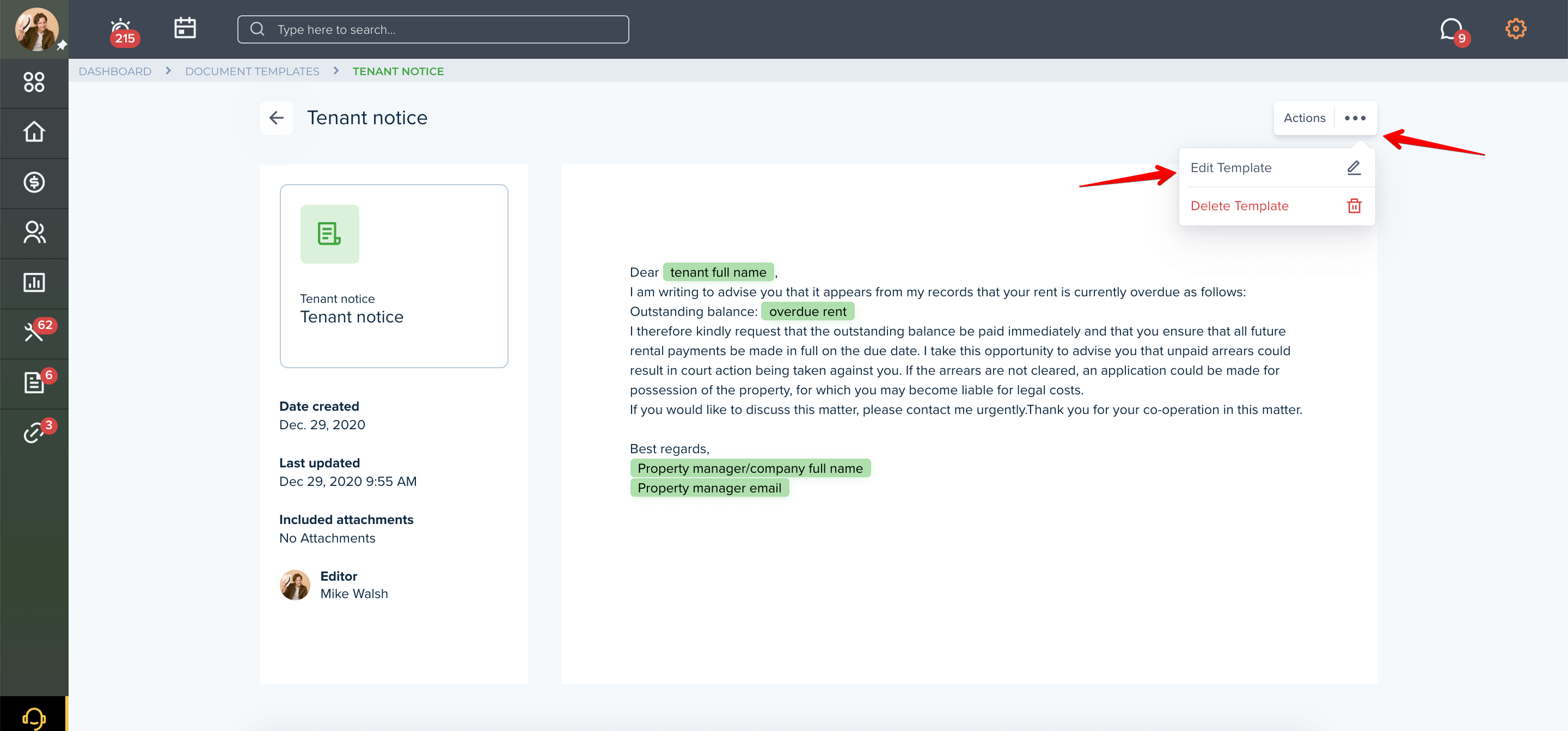This screenshot has height=731, width=1568.
Task: Click the editor avatar of Mike Walsh
Action: [x=295, y=585]
